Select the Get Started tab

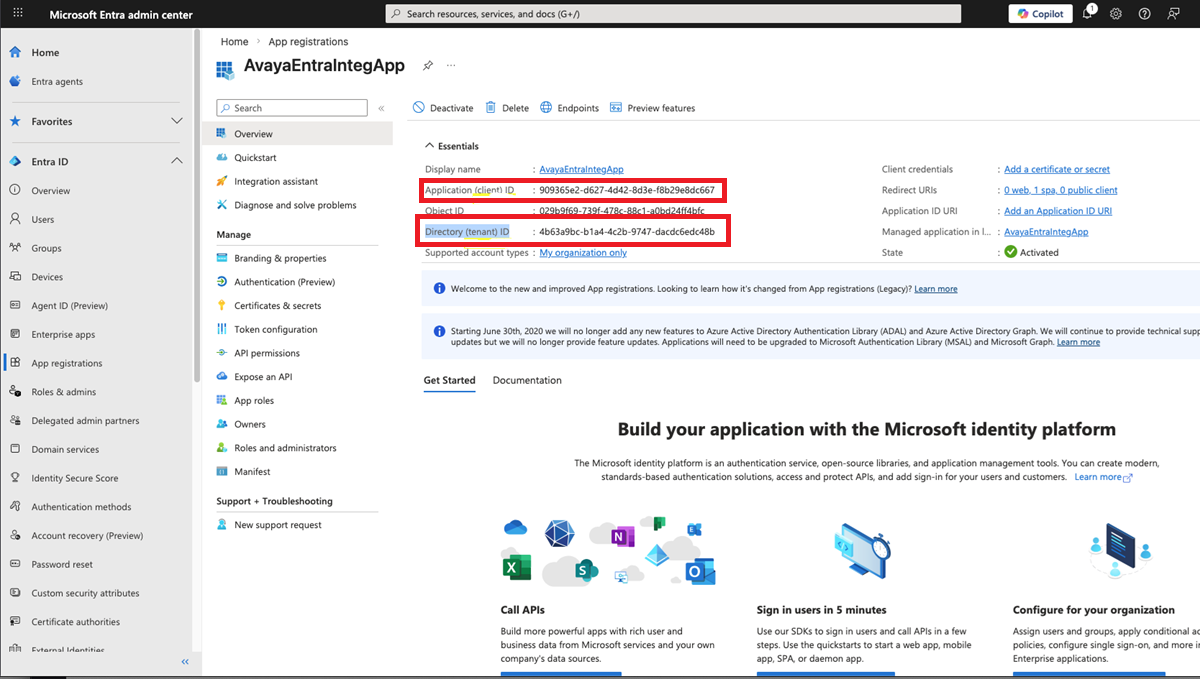tap(449, 381)
